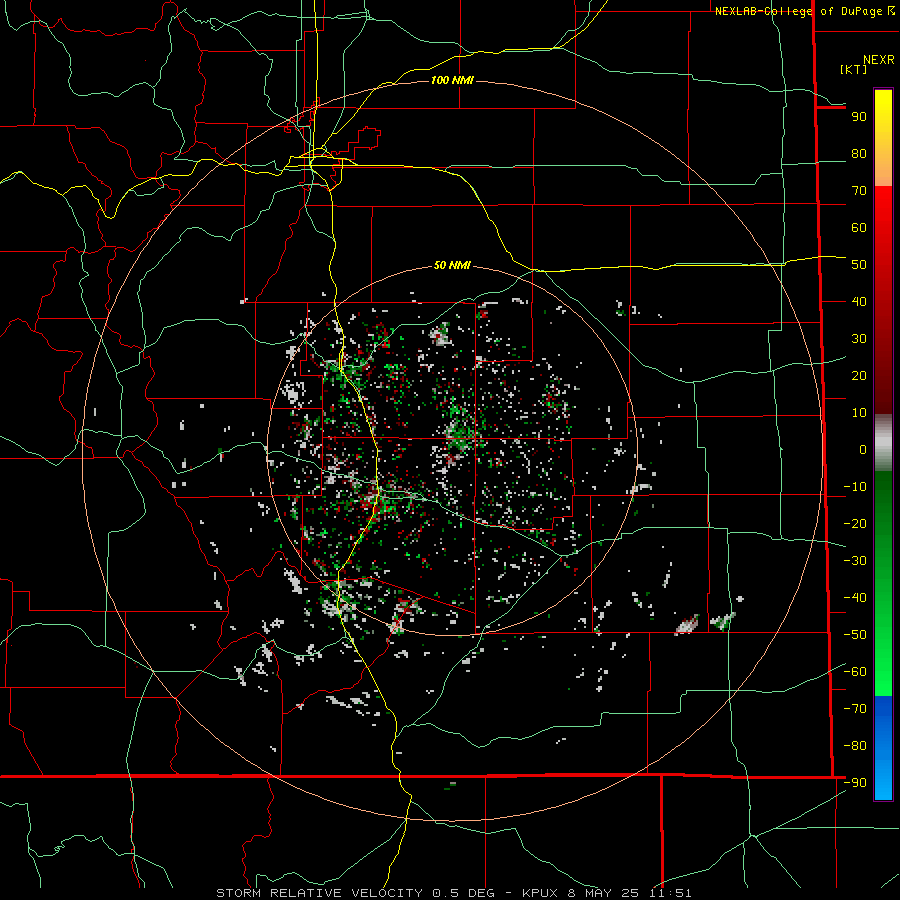This screenshot has width=900, height=900.
Task: Click the 50 value on velocity scale
Action: click(x=859, y=265)
